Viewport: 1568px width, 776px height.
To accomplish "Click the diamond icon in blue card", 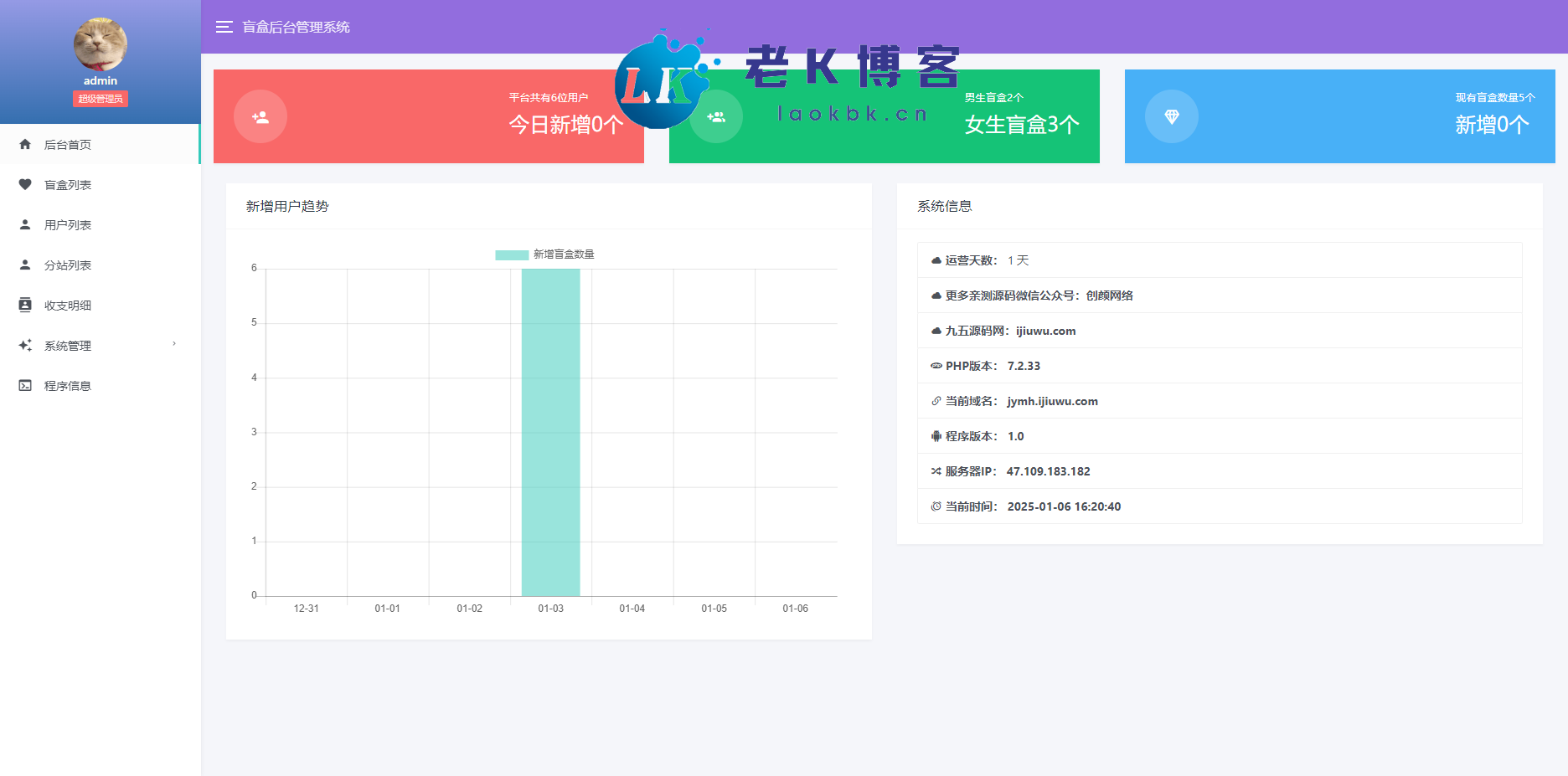I will click(x=1171, y=116).
